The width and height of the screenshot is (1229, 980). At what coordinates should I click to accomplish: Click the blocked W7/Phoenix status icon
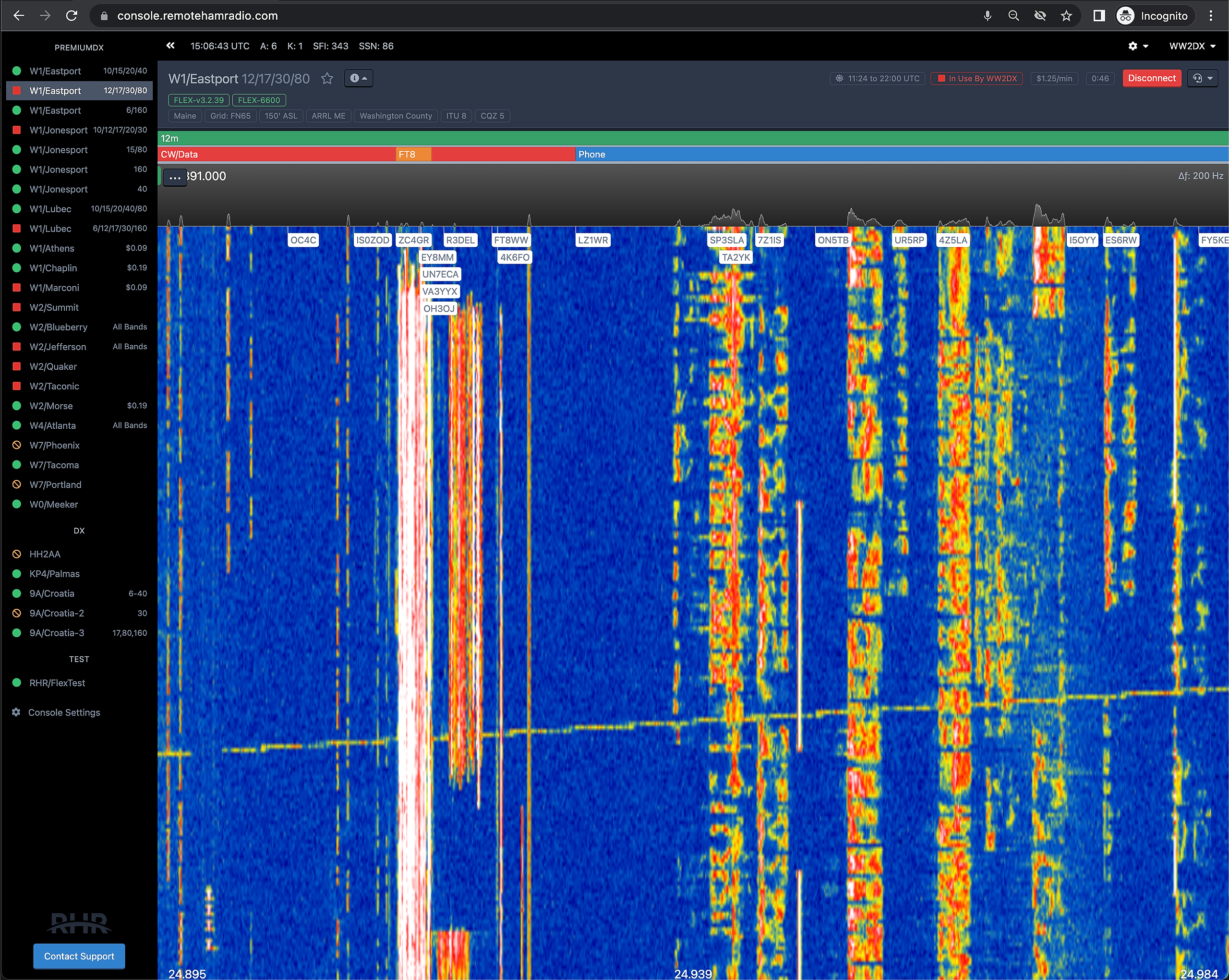pyautogui.click(x=17, y=445)
